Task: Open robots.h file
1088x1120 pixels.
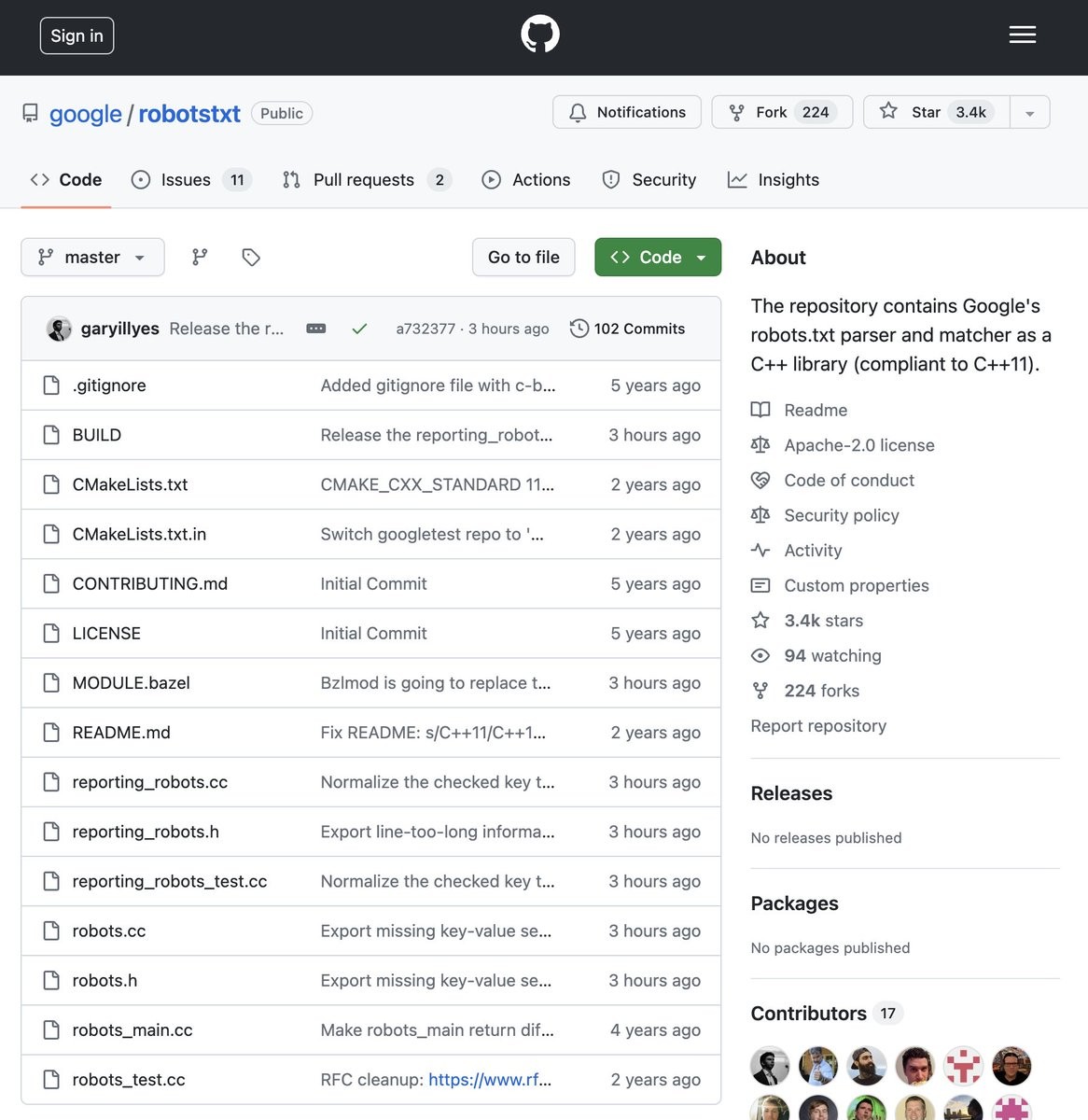Action: [x=105, y=980]
